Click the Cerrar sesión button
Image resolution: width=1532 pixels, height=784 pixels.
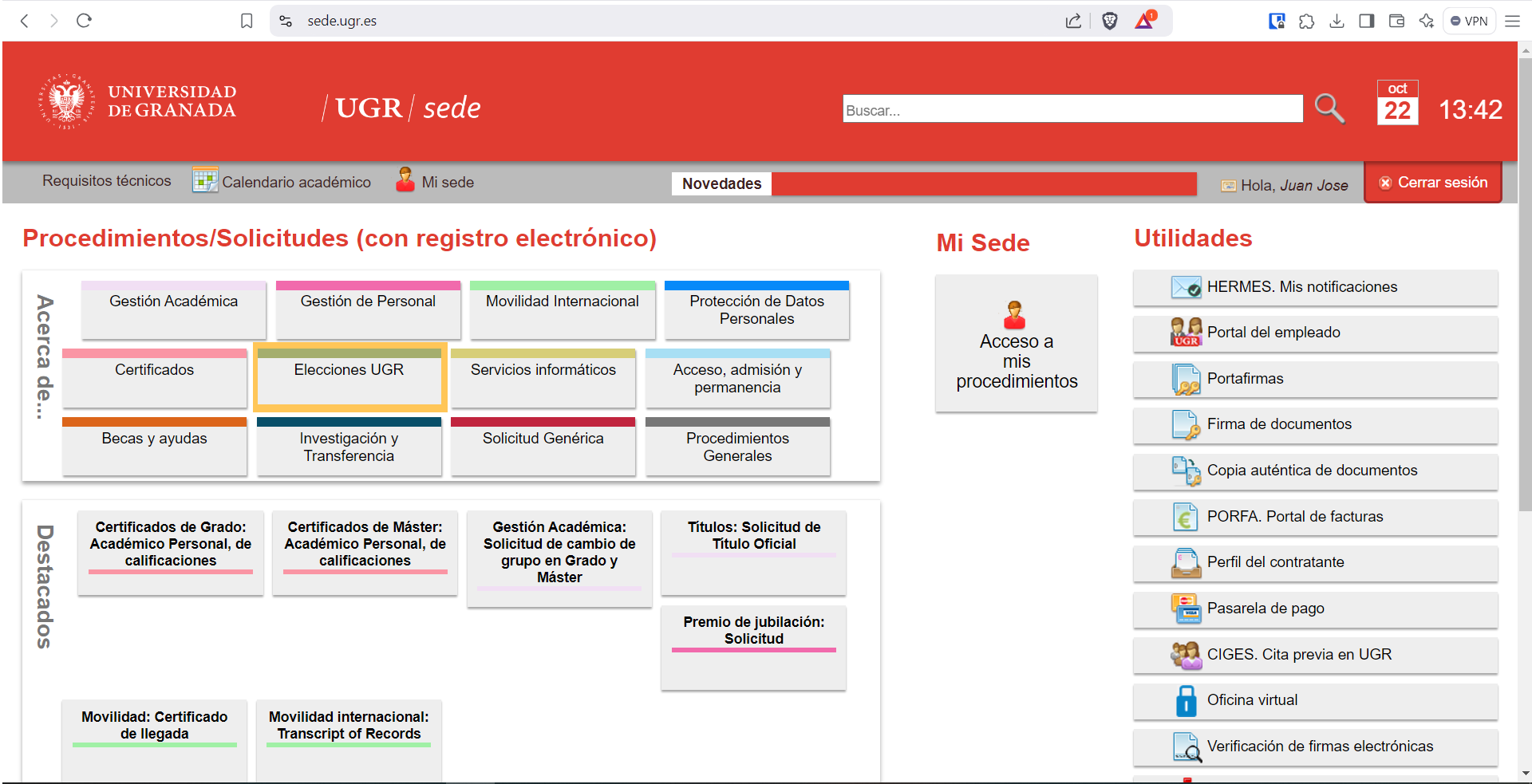[x=1433, y=183]
